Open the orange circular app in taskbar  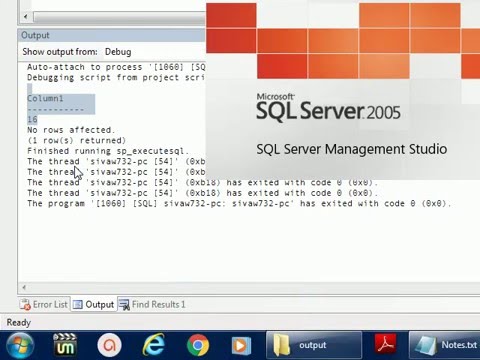click(x=109, y=345)
